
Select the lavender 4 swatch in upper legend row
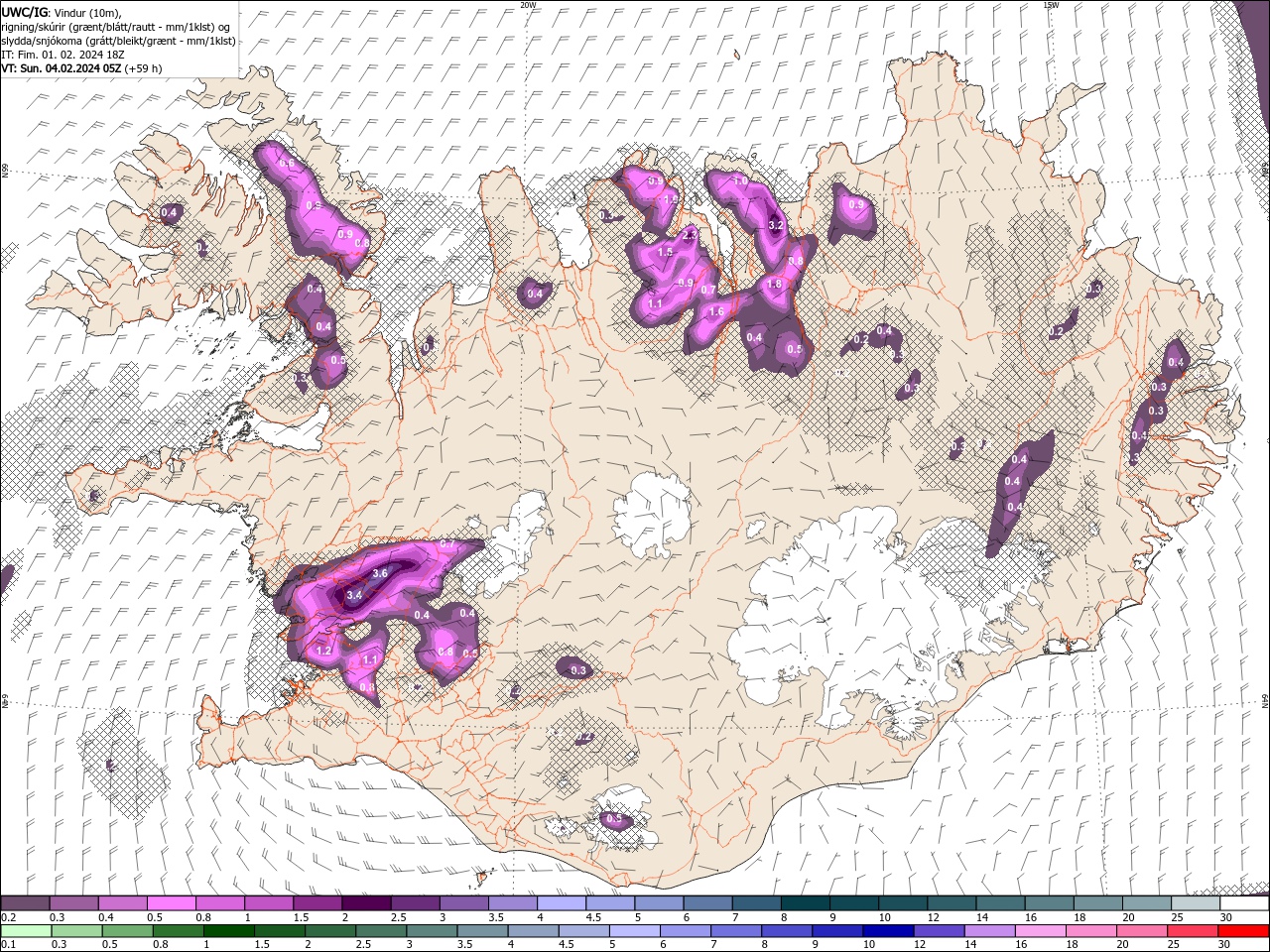(x=562, y=903)
